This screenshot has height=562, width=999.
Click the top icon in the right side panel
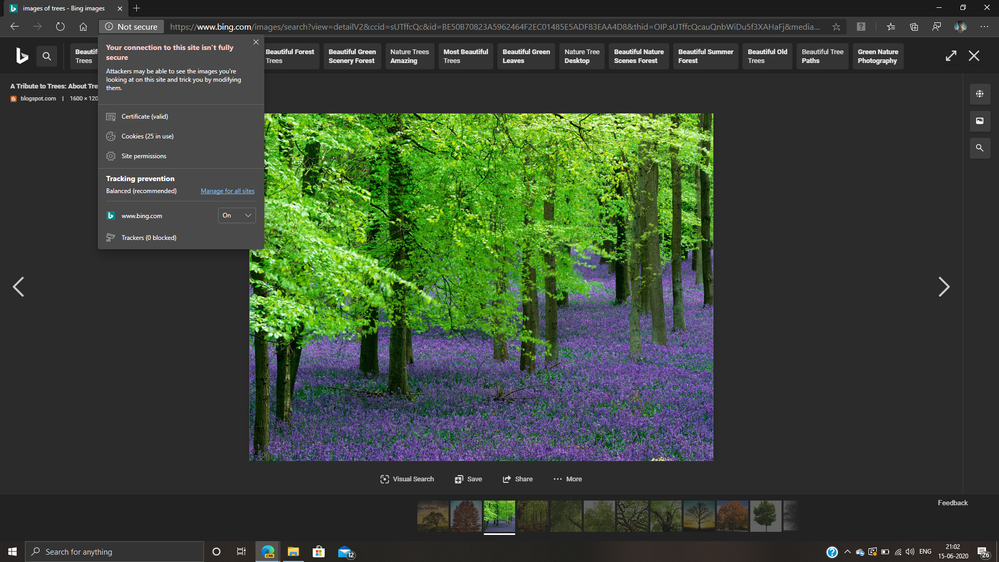click(980, 94)
